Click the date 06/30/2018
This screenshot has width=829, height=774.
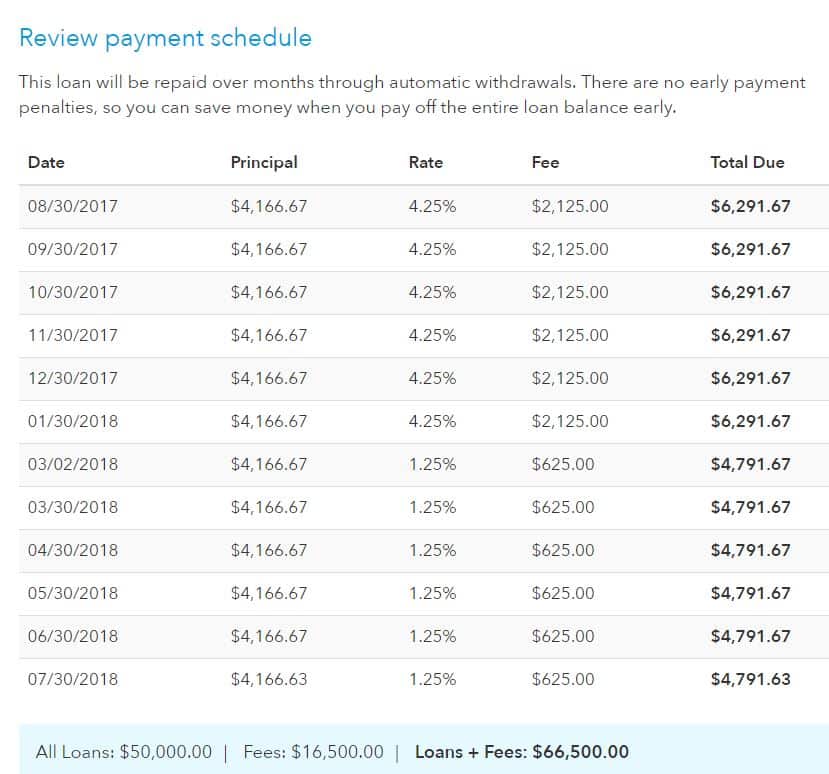(x=73, y=636)
